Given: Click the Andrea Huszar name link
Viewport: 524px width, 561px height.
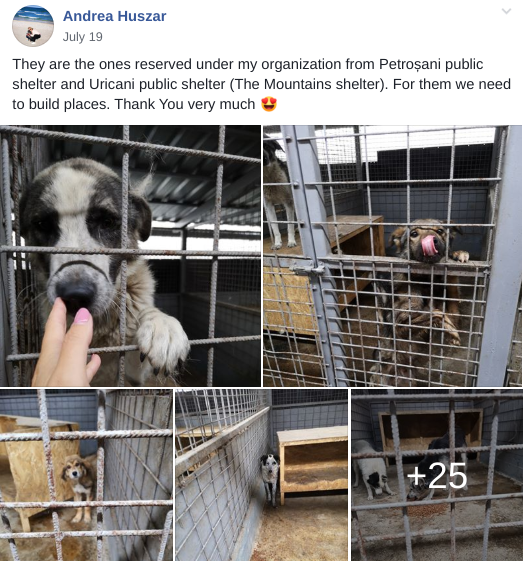Looking at the screenshot, I should coord(114,16).
